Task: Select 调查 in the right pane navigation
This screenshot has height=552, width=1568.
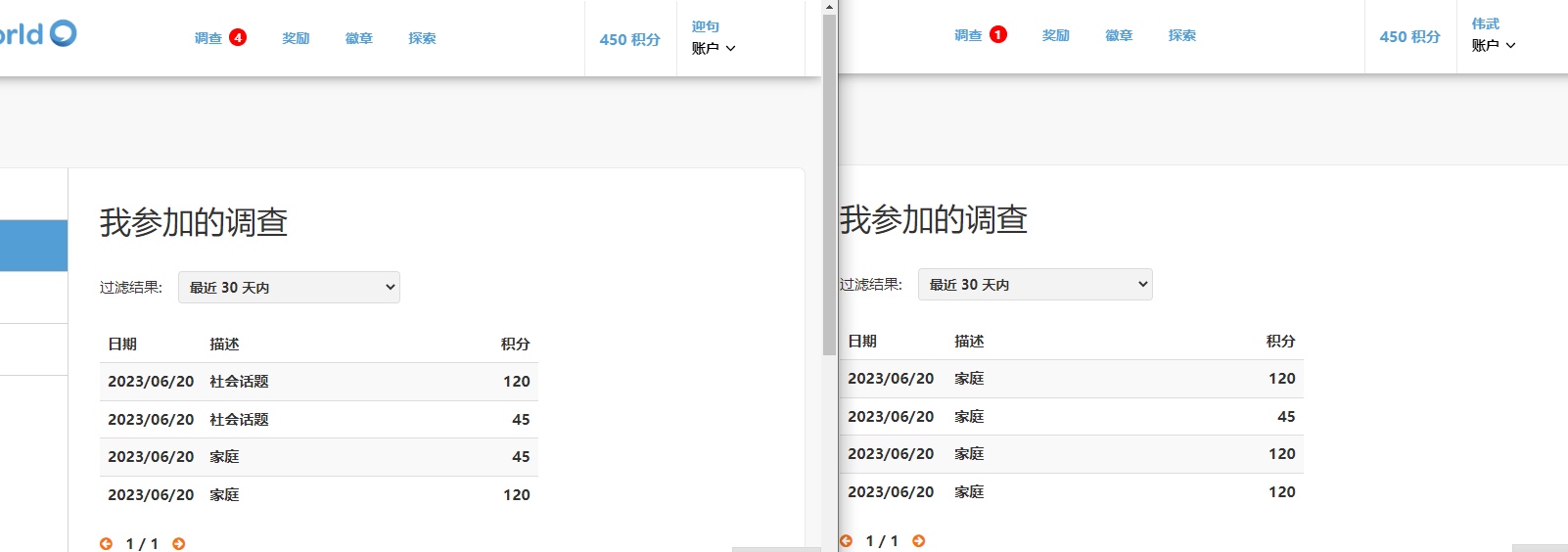Action: [x=968, y=35]
